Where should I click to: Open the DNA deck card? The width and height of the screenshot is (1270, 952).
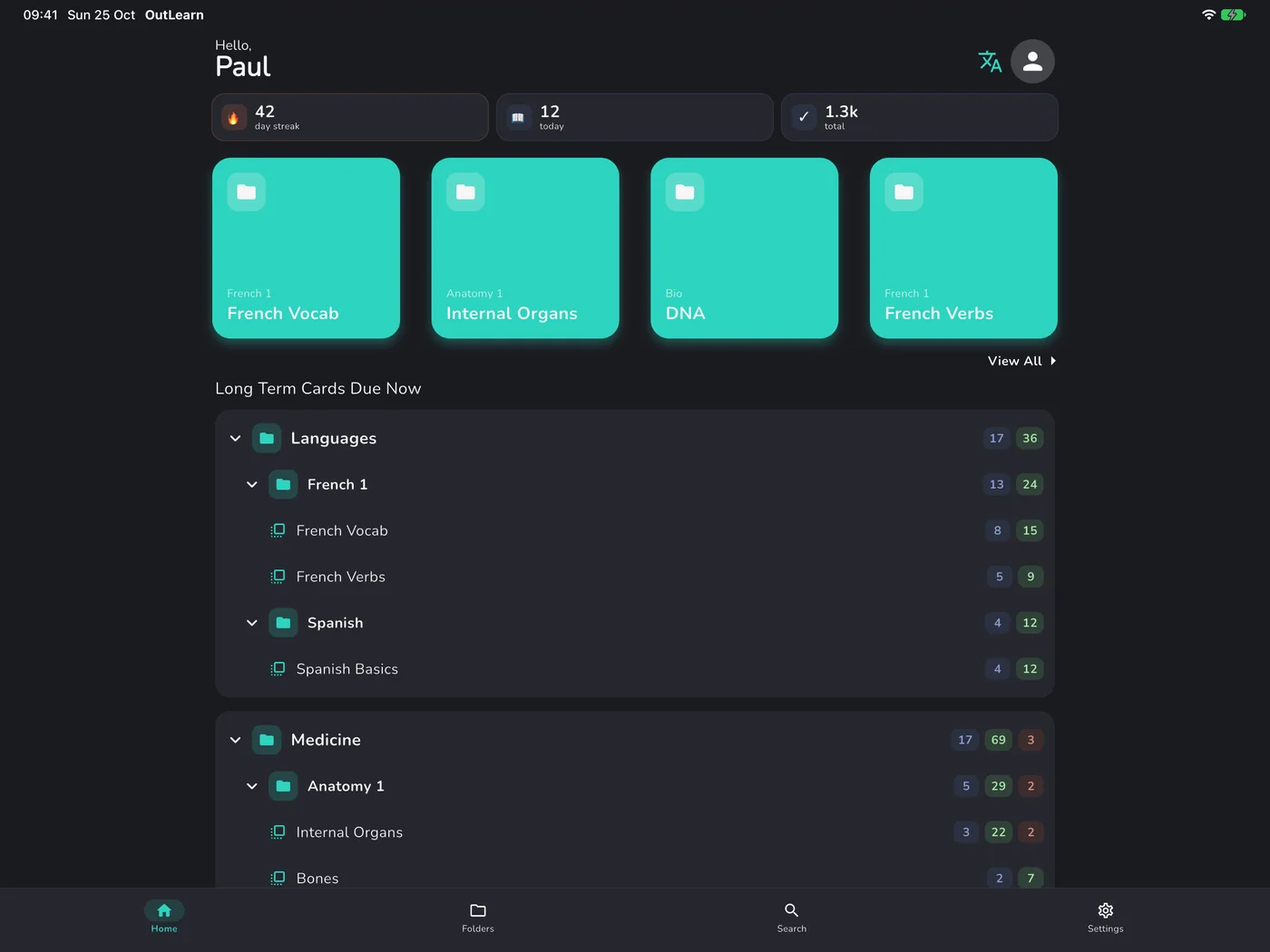tap(745, 248)
